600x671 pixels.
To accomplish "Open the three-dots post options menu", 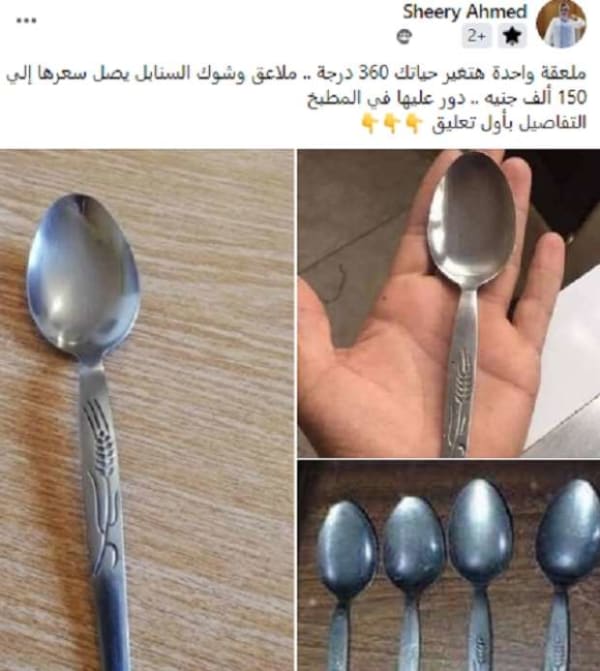I will point(27,20).
